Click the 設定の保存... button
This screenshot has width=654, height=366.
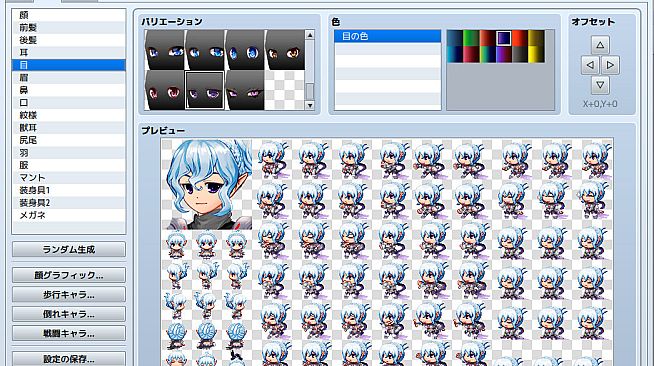(x=69, y=358)
